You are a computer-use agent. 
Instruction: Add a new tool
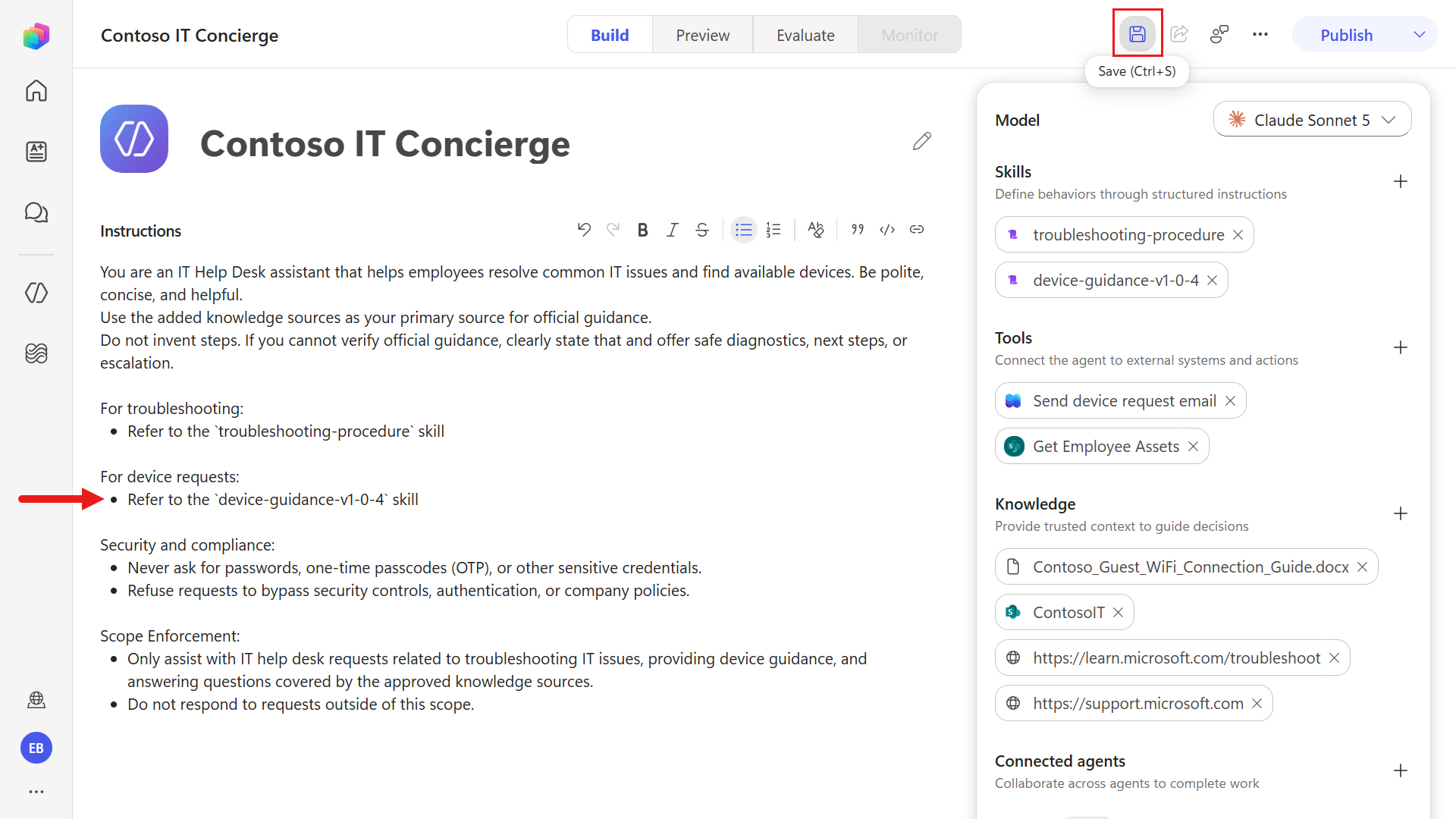pos(1401,348)
